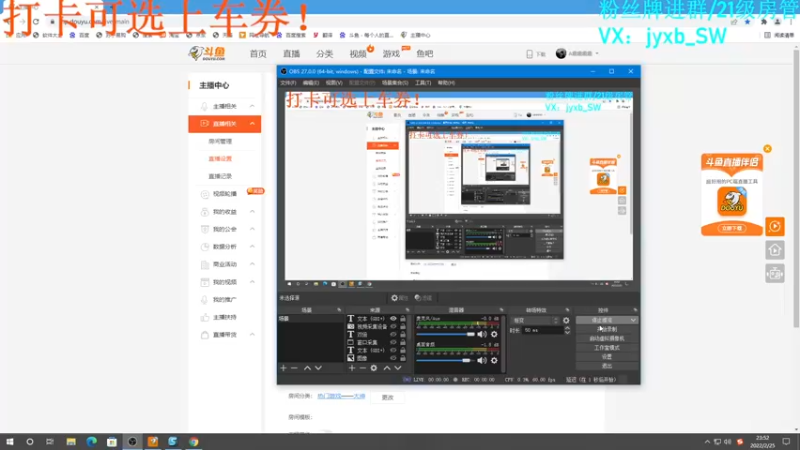Open the 文件(F) menu in OBS
The height and width of the screenshot is (450, 800).
point(288,83)
